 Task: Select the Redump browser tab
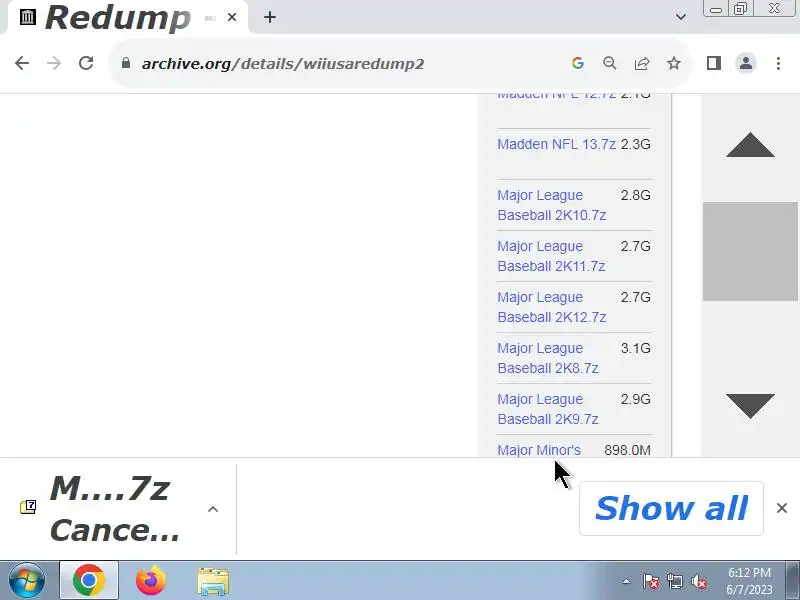click(127, 17)
